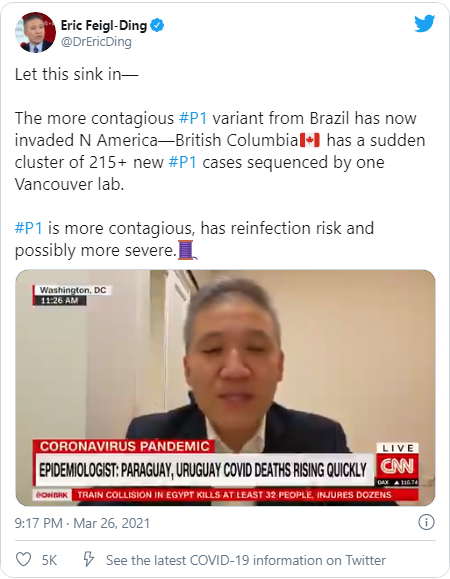Click the tweet text starting Let this sink in
This screenshot has width=450, height=579.
coord(76,74)
